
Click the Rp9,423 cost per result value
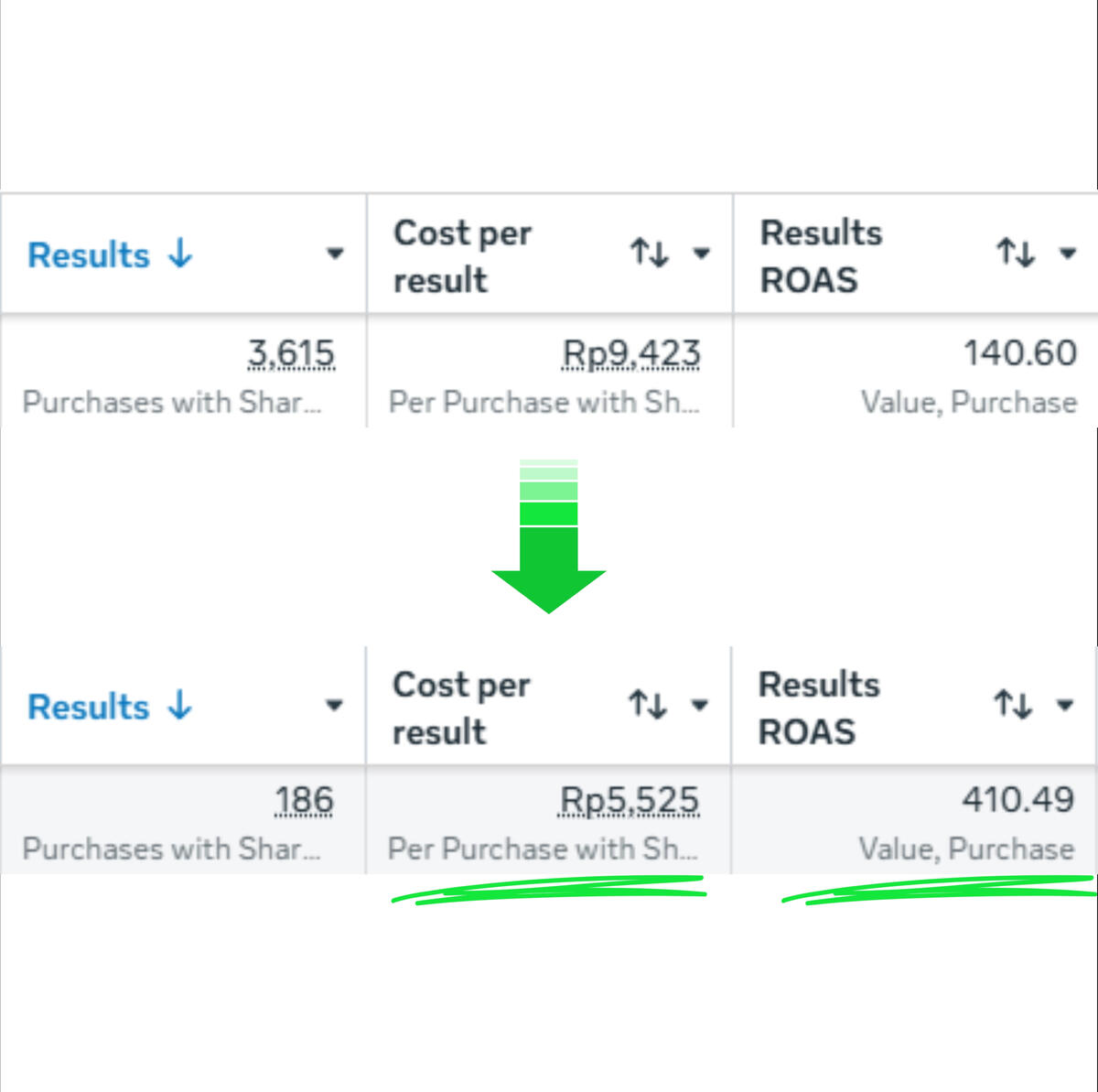click(631, 353)
